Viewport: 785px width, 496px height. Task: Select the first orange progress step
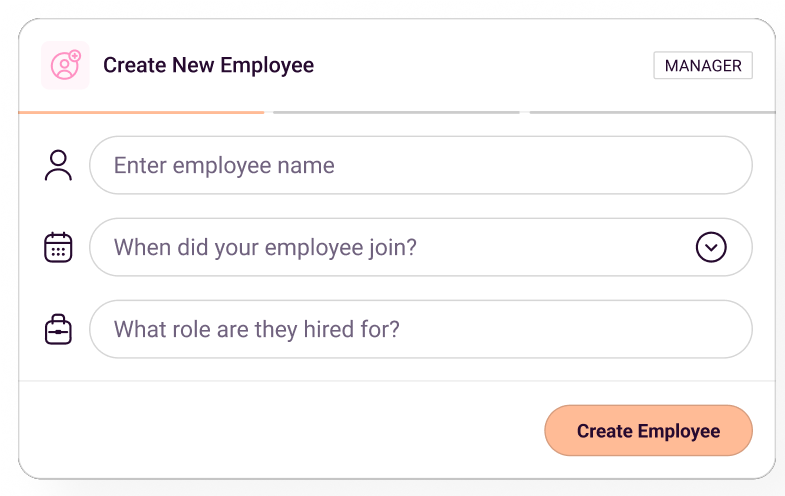coord(141,112)
